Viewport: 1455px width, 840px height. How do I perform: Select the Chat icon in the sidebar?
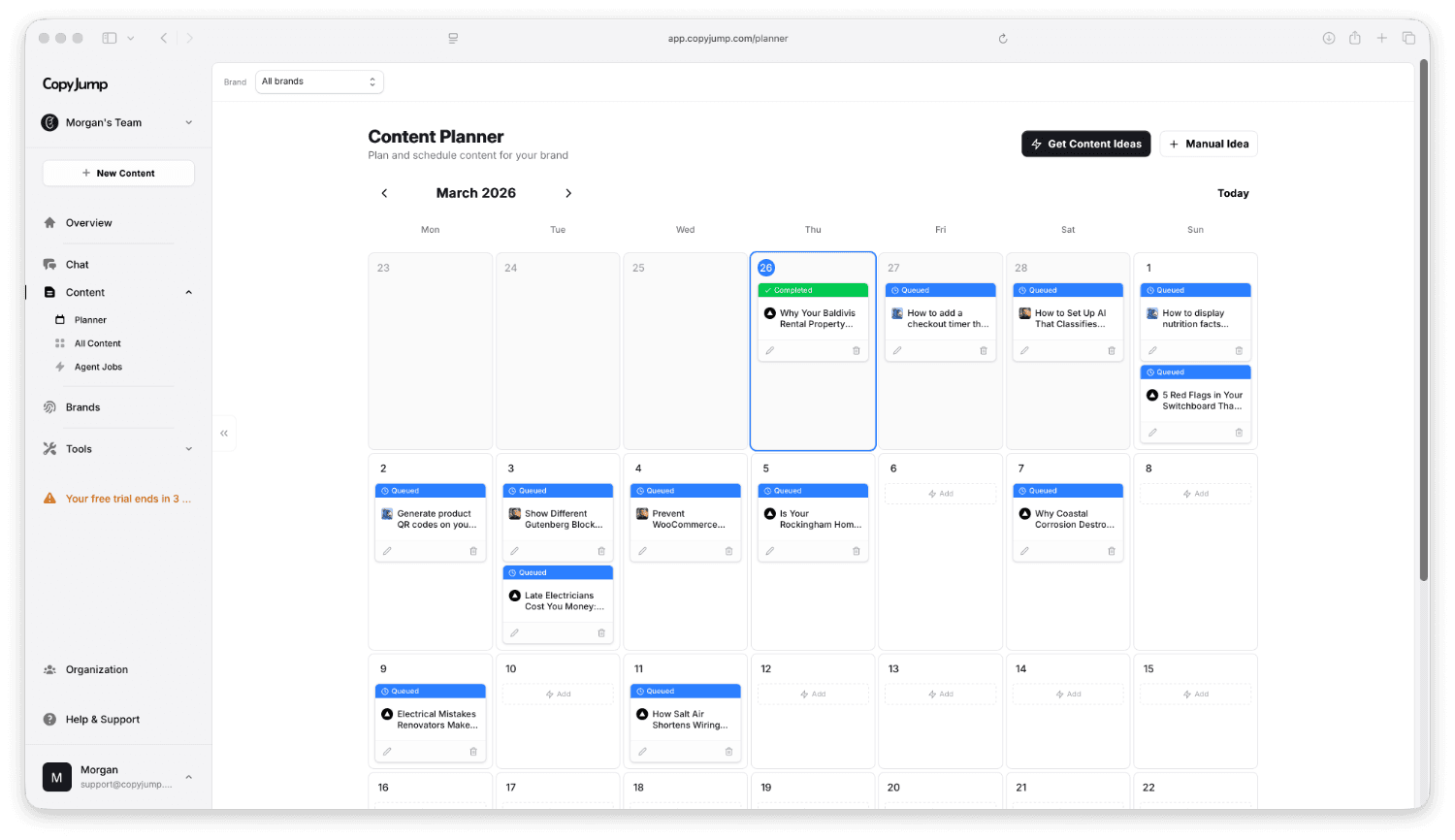point(51,264)
